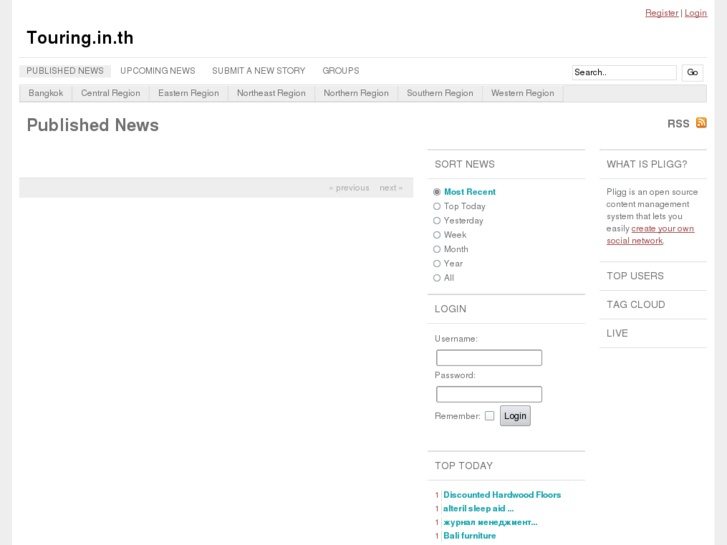
Task: Open the Published News tab
Action: point(65,71)
